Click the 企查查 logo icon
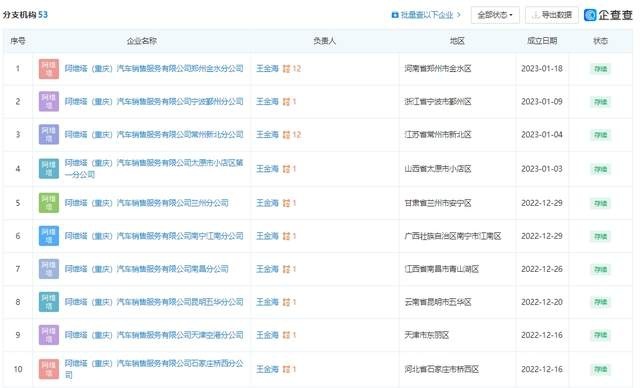 coord(590,15)
